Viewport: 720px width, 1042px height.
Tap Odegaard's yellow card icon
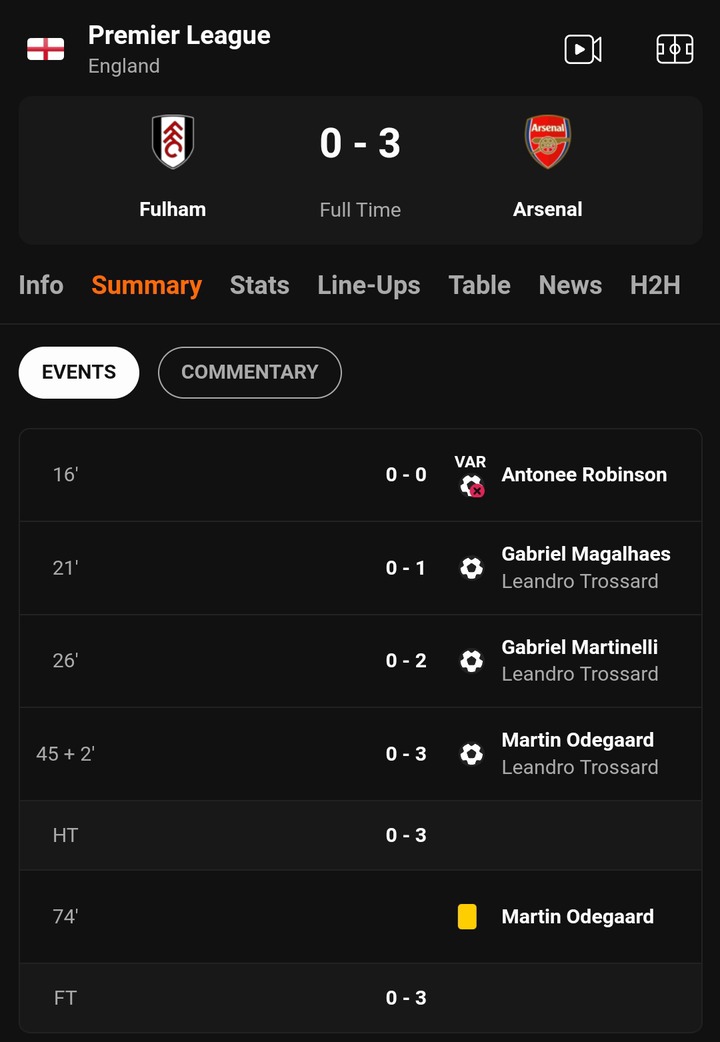tap(467, 916)
